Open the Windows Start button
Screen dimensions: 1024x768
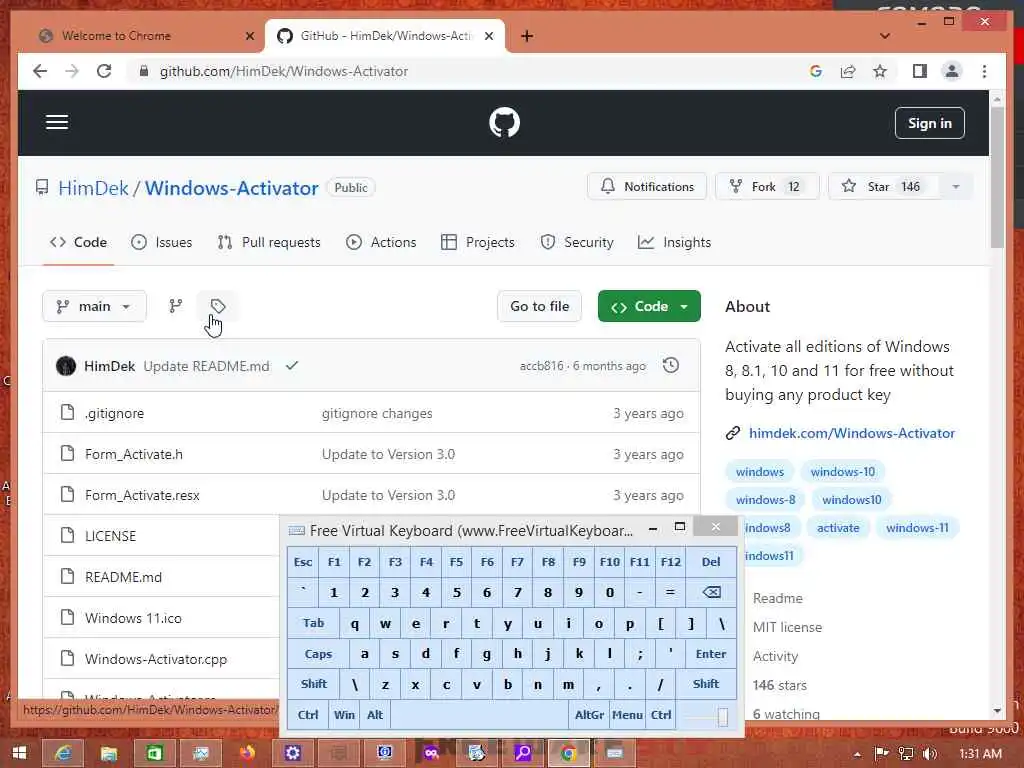click(19, 753)
